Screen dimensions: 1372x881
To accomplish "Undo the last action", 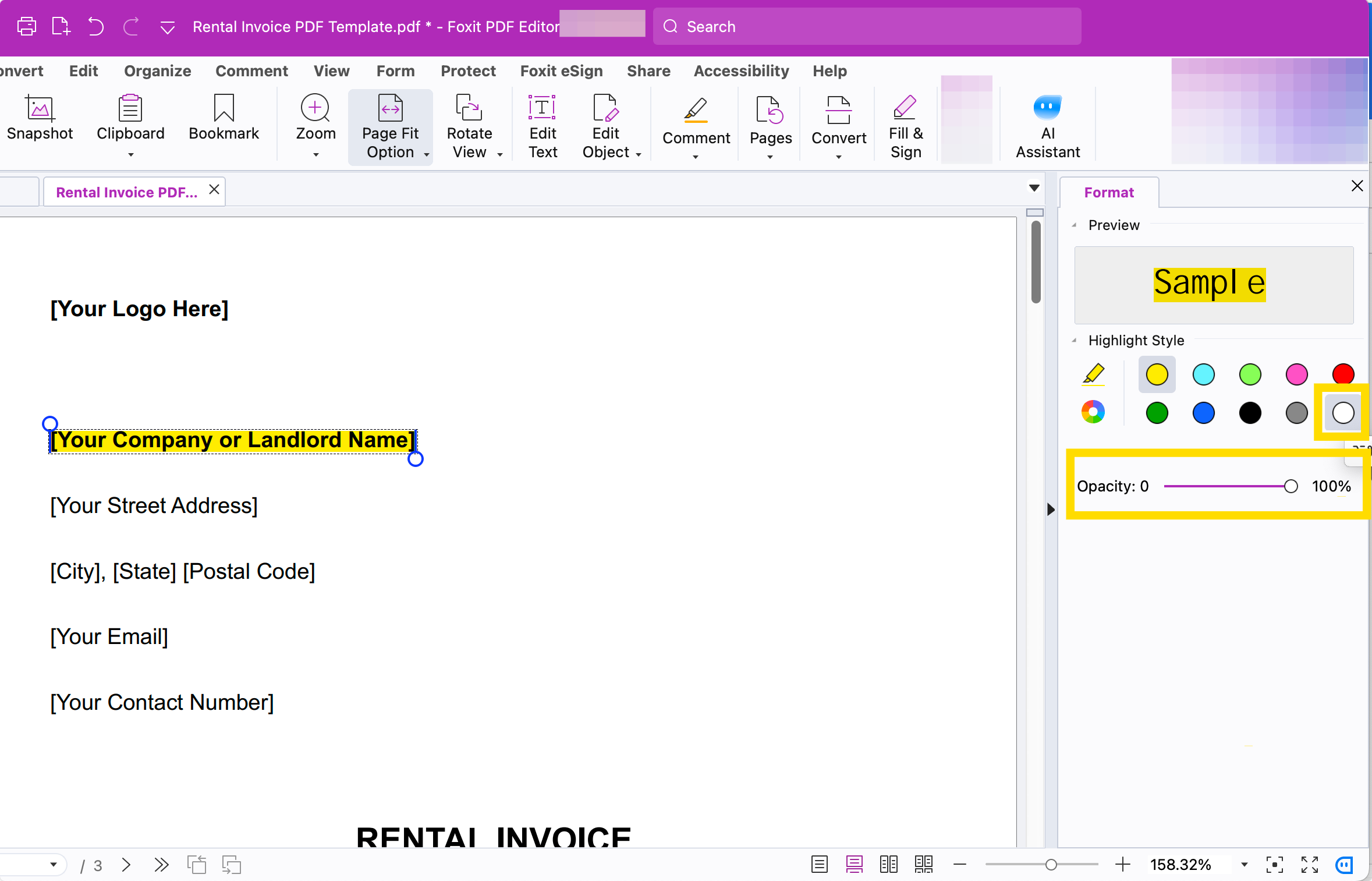I will pos(95,26).
